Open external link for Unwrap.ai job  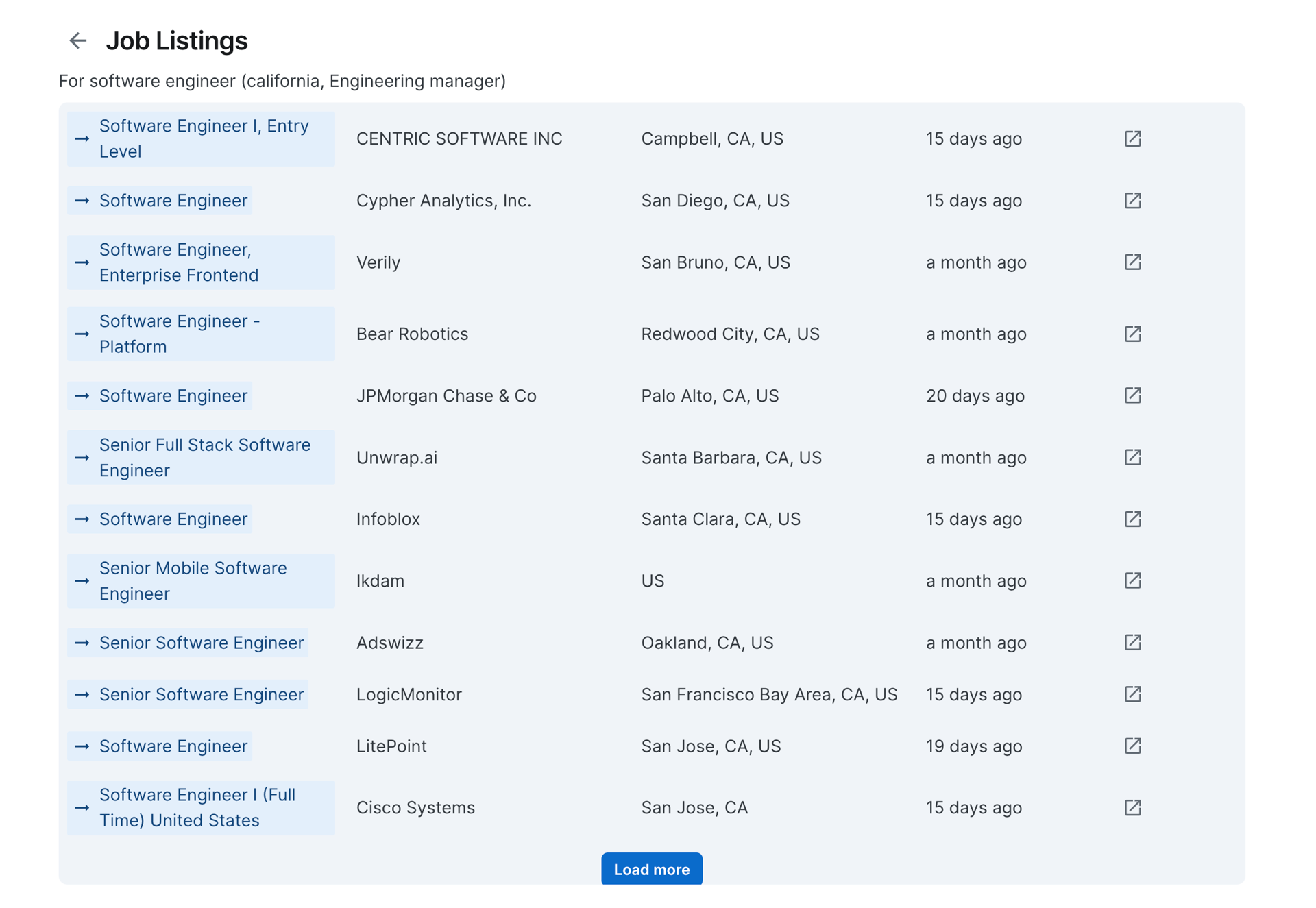click(1132, 457)
